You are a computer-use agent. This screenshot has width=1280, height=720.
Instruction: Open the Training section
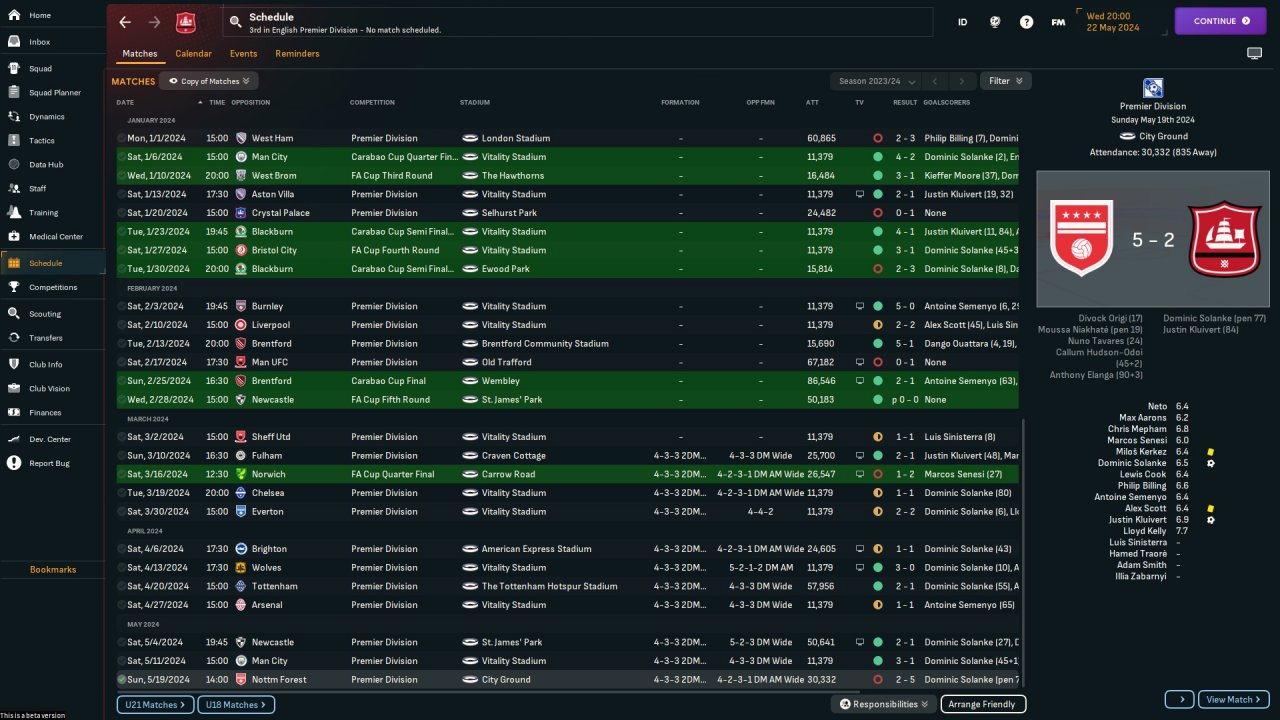pos(52,212)
